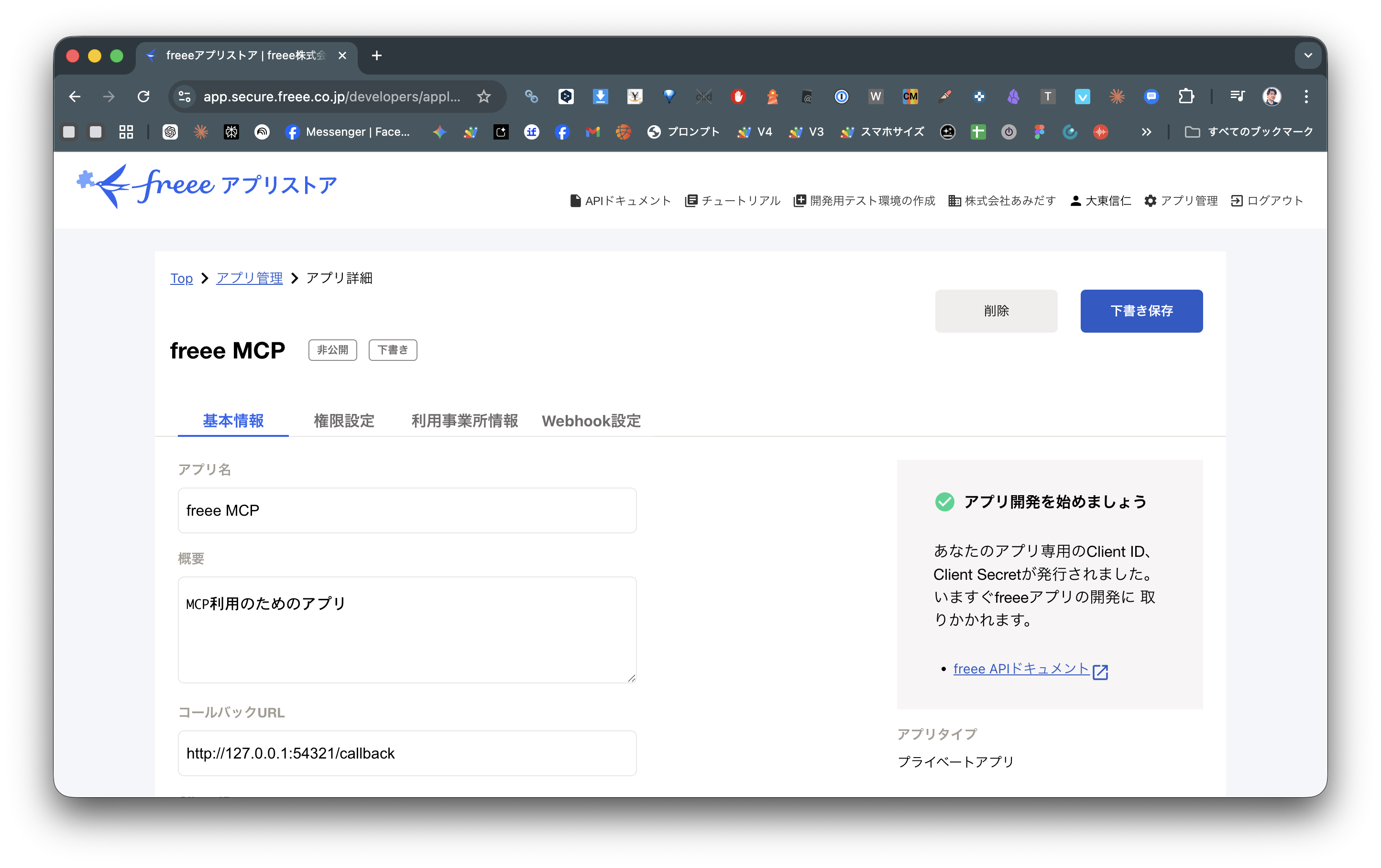Open the 1Password extension icon
The image size is (1381, 868).
point(841,97)
